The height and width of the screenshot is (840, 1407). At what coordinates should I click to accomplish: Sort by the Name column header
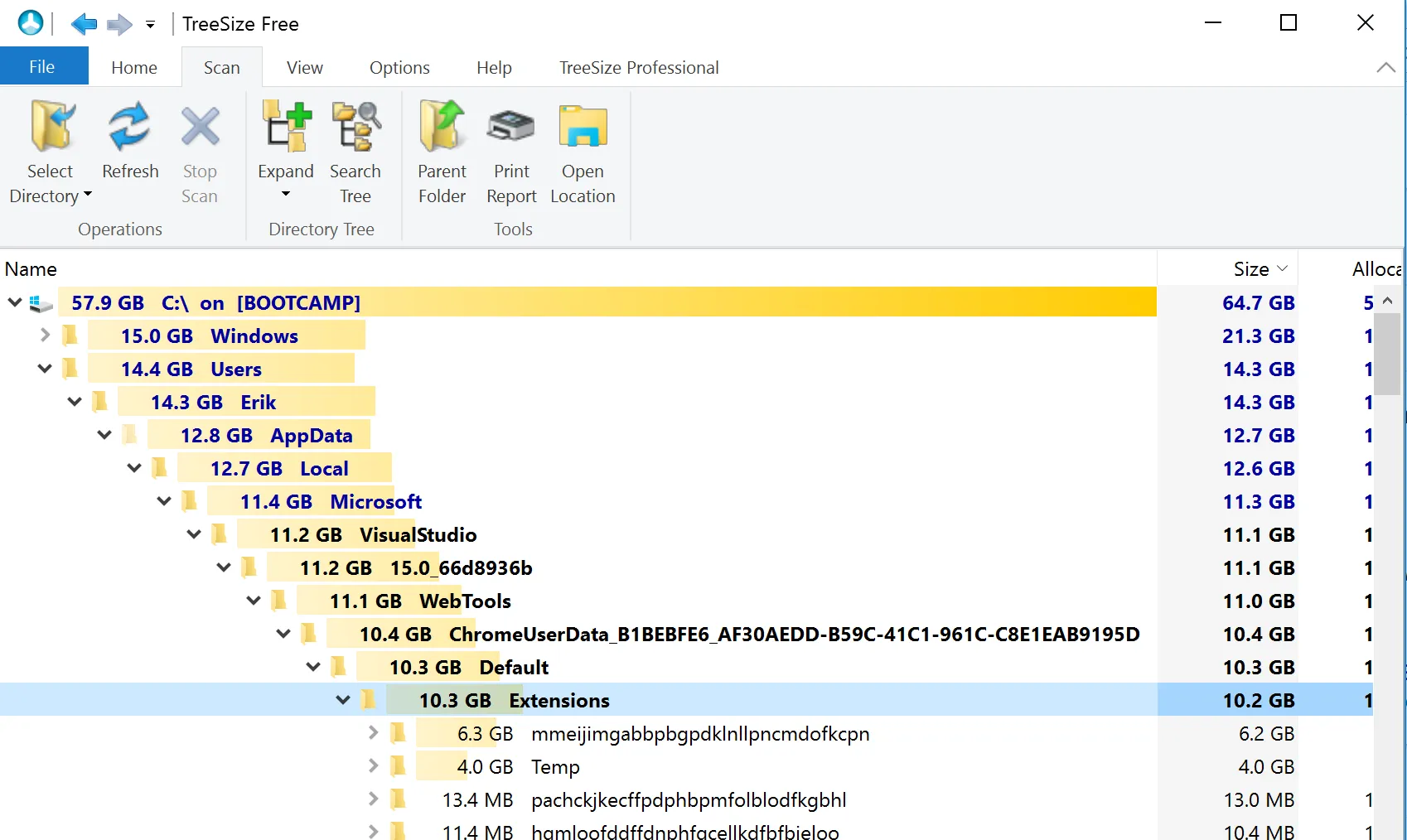(x=578, y=269)
